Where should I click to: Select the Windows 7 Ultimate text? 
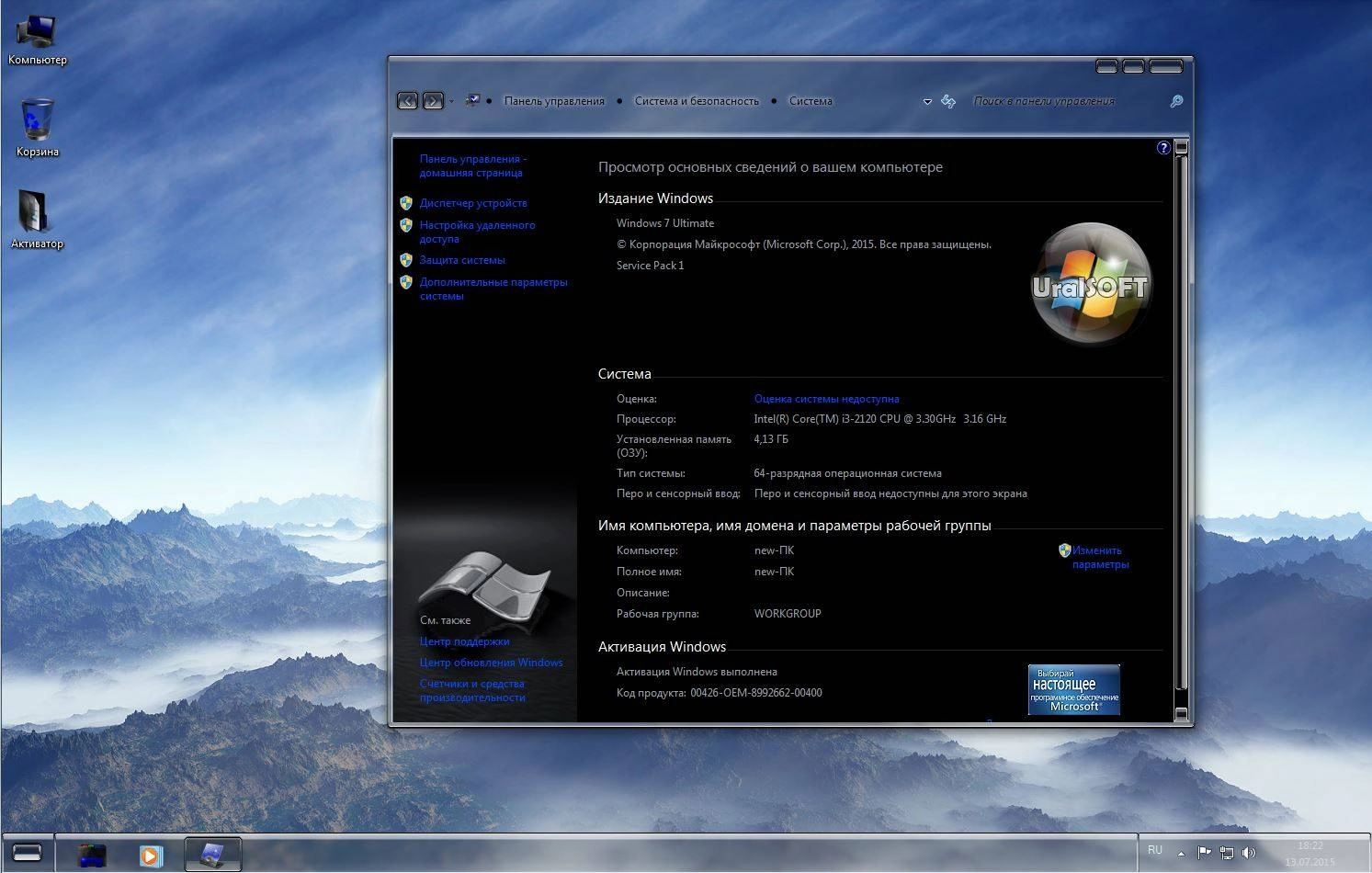[665, 223]
